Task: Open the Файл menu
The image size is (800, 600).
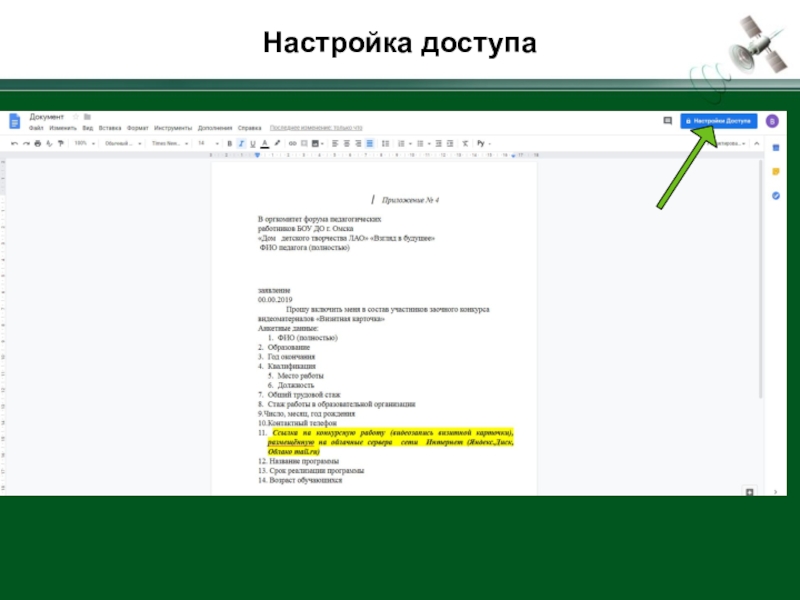Action: [36, 128]
